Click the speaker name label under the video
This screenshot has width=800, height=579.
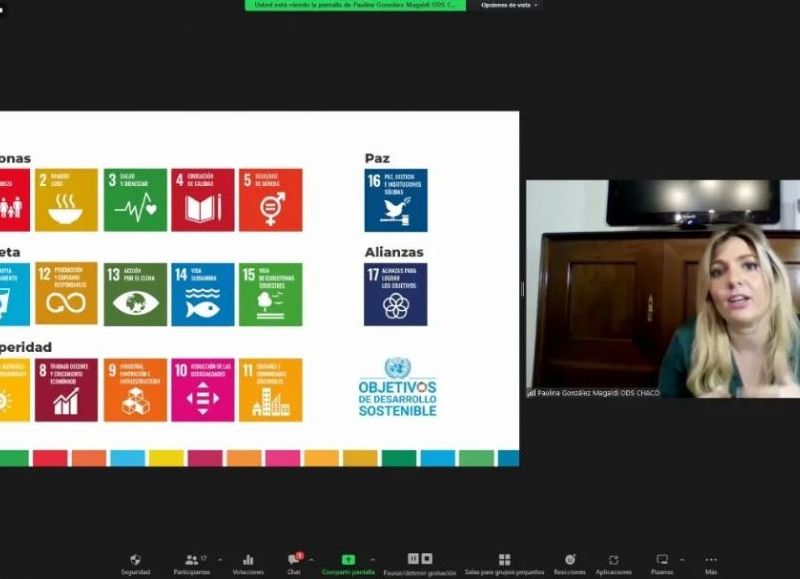[598, 393]
